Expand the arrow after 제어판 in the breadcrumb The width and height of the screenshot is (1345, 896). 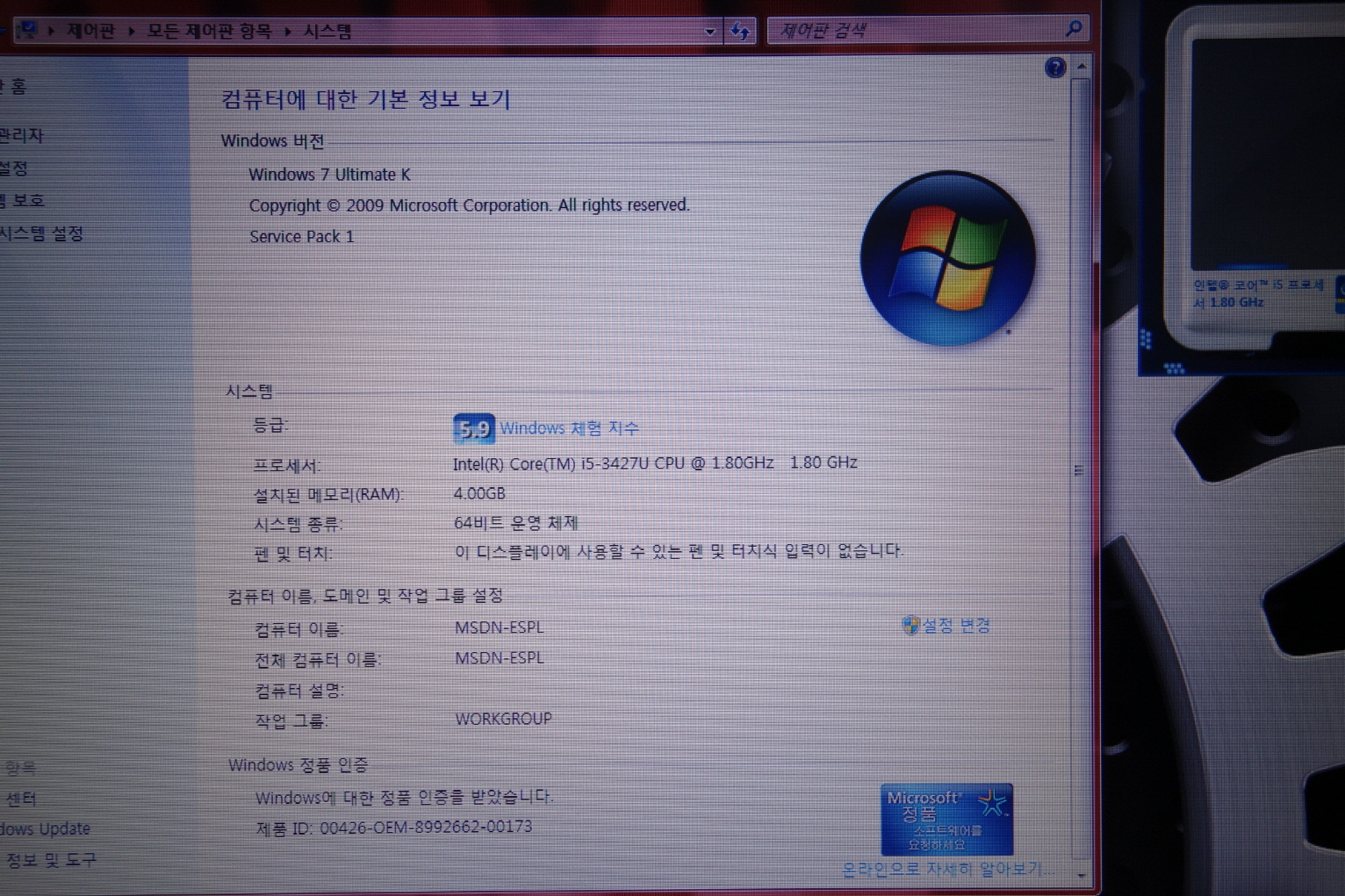[132, 32]
